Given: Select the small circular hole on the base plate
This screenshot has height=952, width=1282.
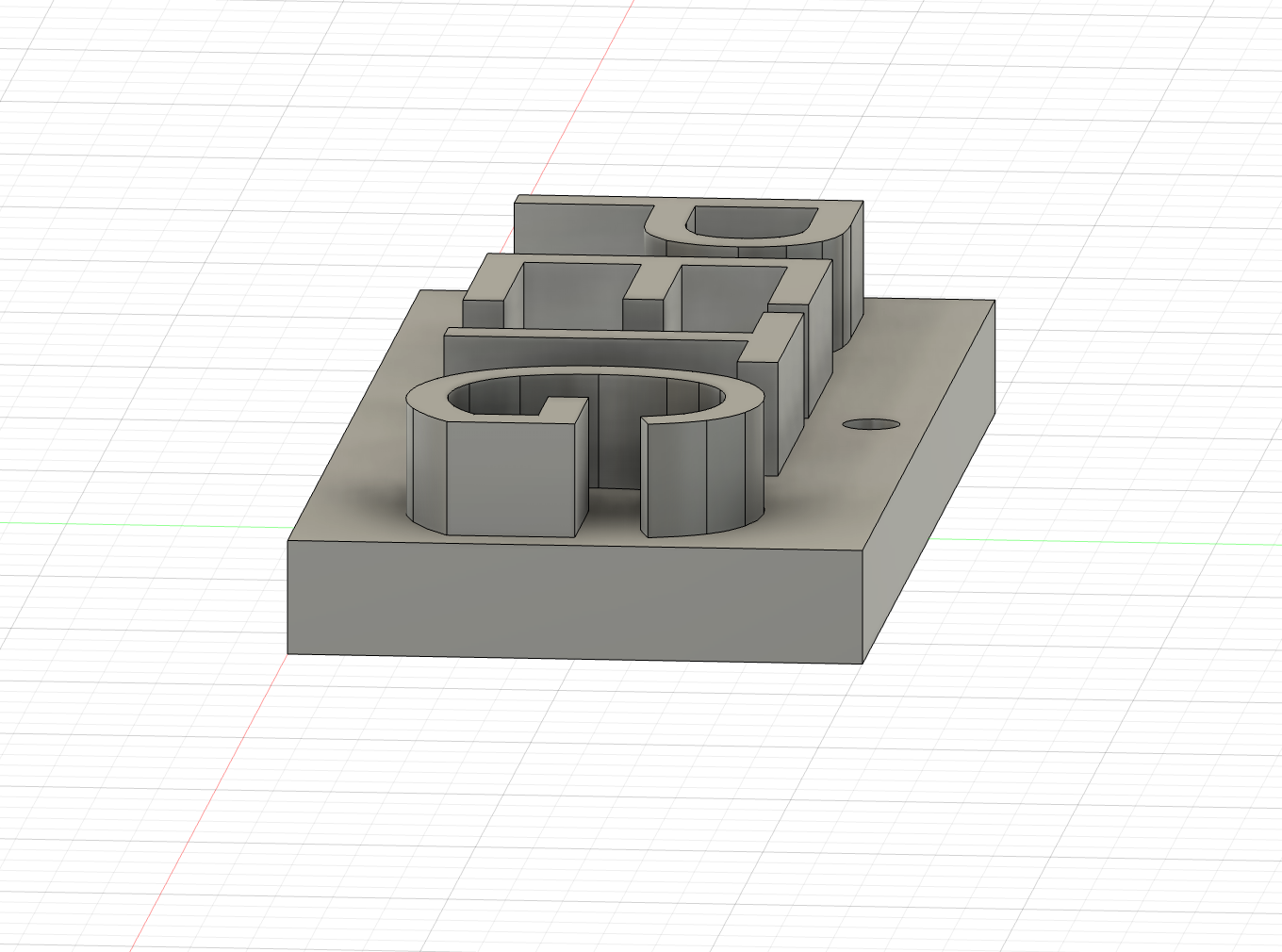Looking at the screenshot, I should pos(872,422).
